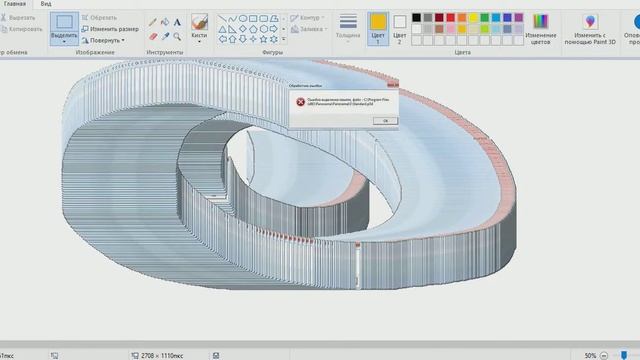Choose the Rounded rectangle shape
Viewport: 640px width, 360px height.
pos(264,19)
